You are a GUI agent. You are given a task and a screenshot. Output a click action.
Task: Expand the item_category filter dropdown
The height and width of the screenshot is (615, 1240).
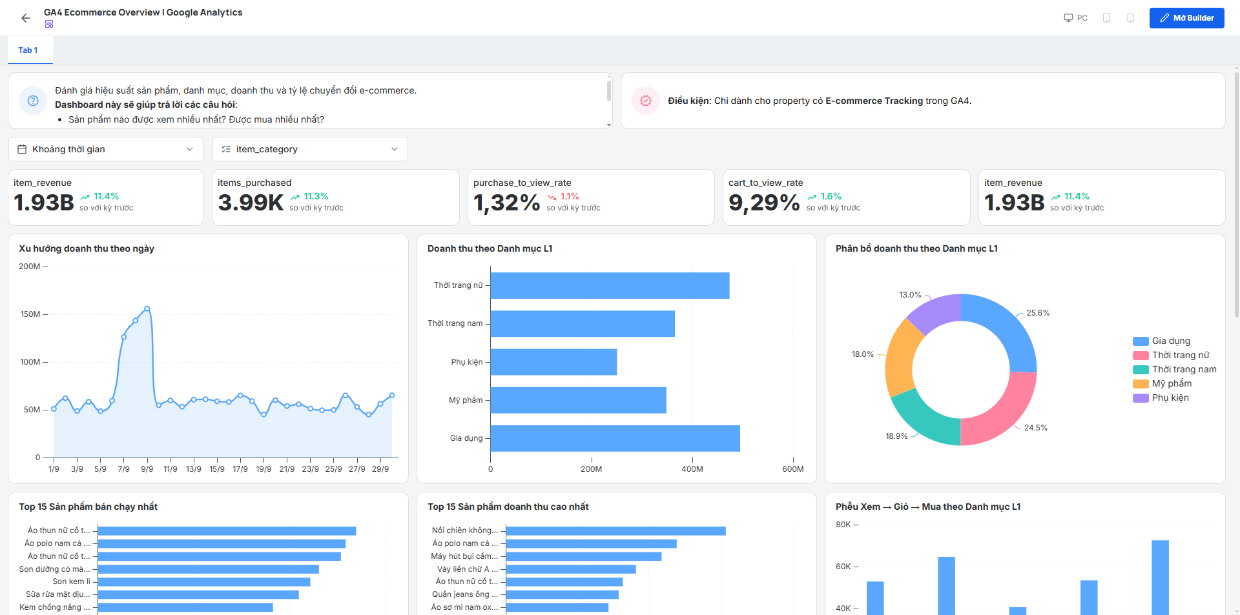pyautogui.click(x=310, y=149)
